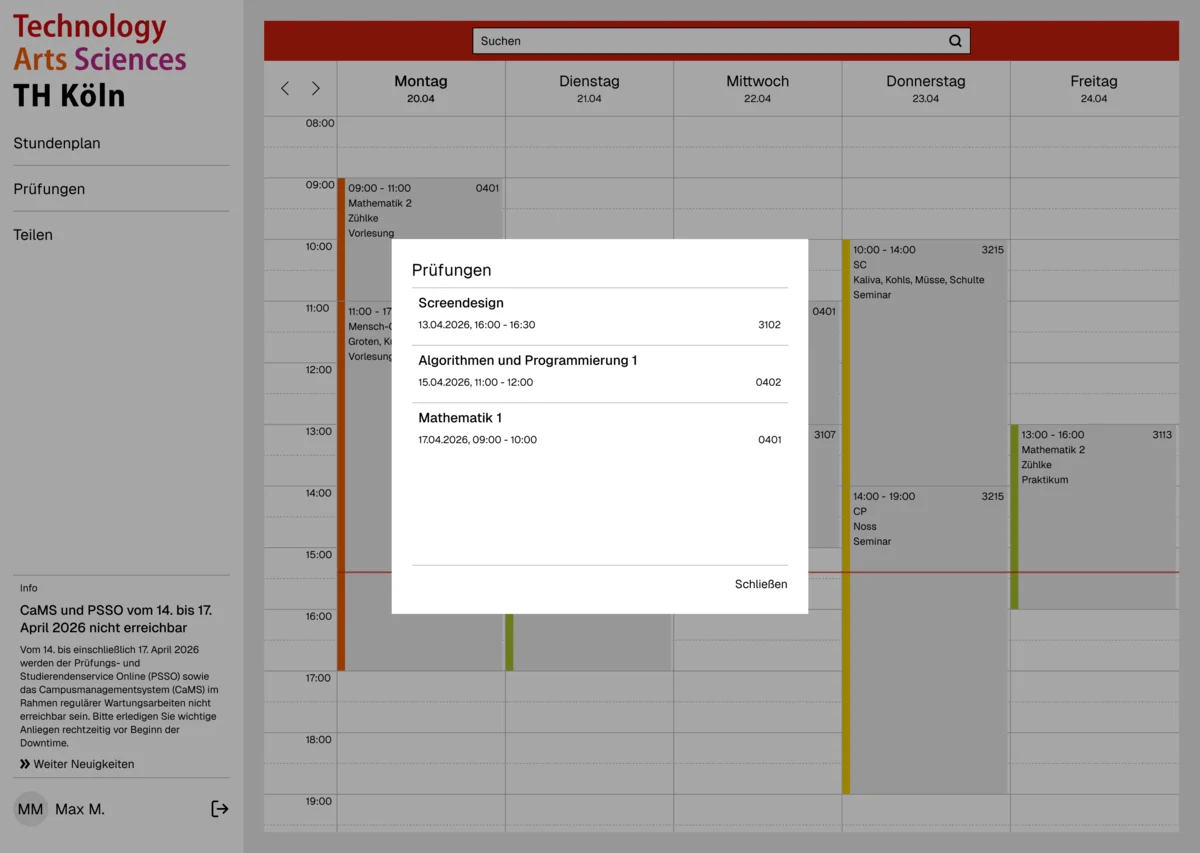1200x853 pixels.
Task: Open Thursday SC seminar event
Action: pos(927,360)
